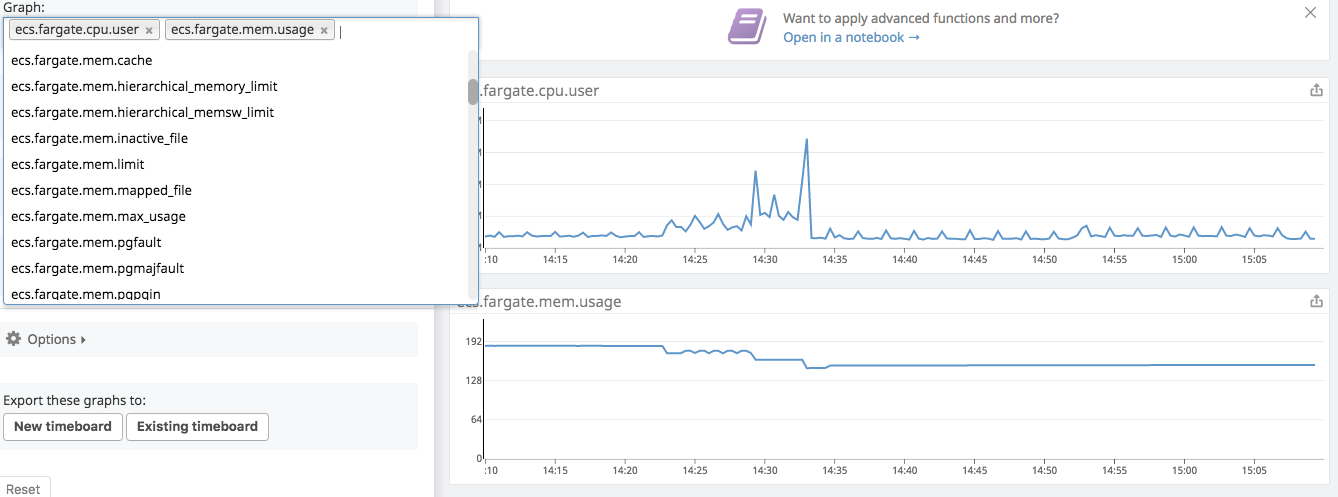
Task: Click the 14:30 label on the cpu.user graph
Action: point(764,259)
